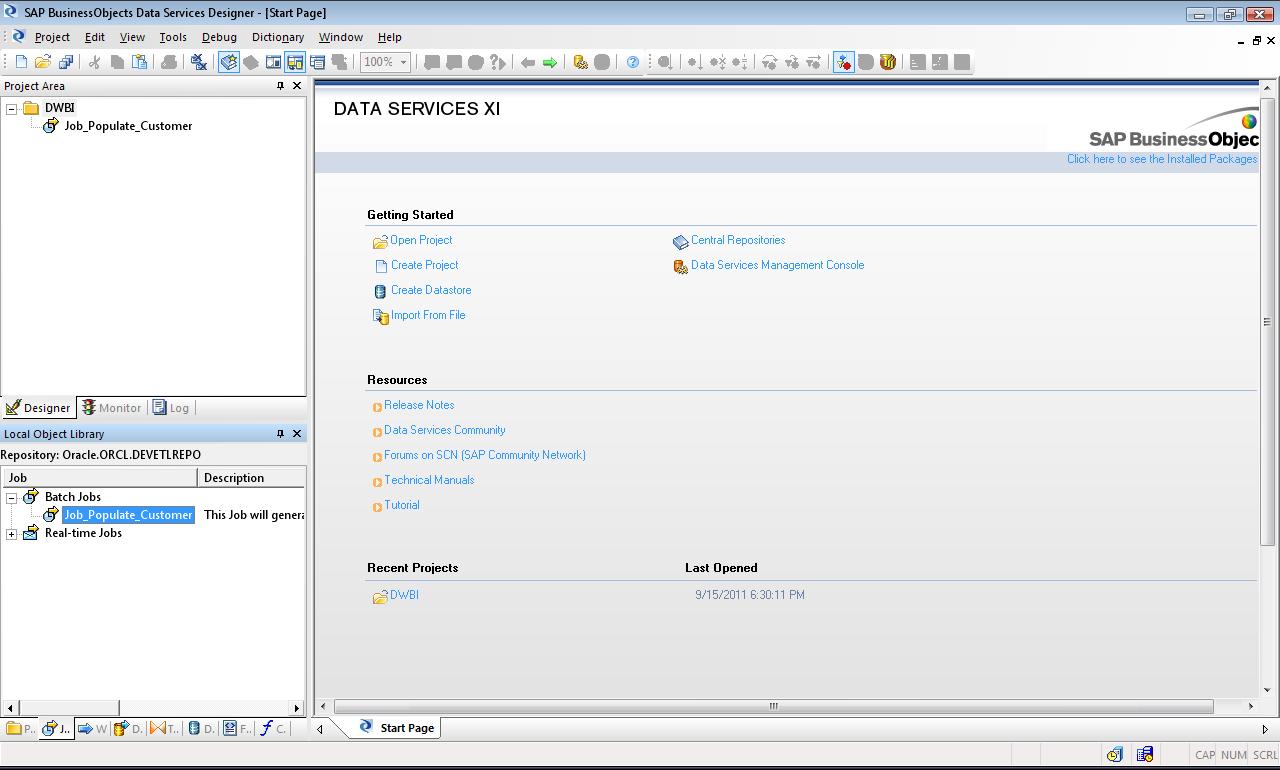The image size is (1280, 770).
Task: Click the Central Repositories link
Action: tap(738, 240)
